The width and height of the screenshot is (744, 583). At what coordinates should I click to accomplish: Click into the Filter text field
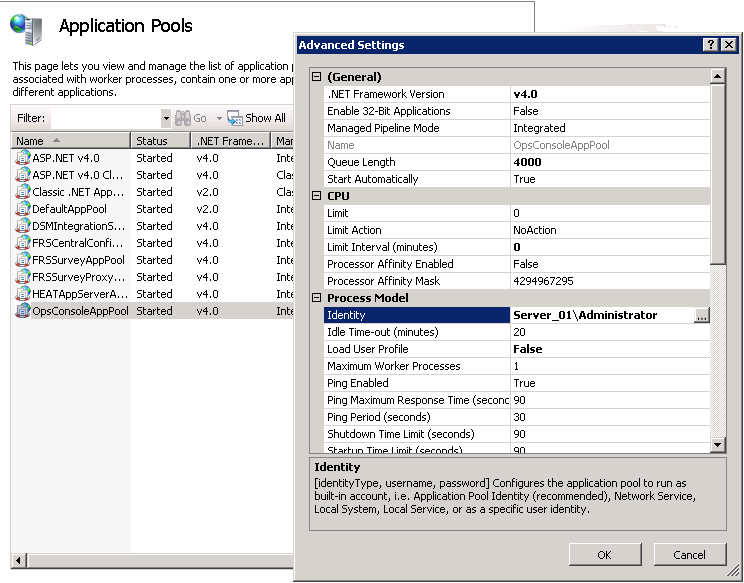tap(105, 118)
